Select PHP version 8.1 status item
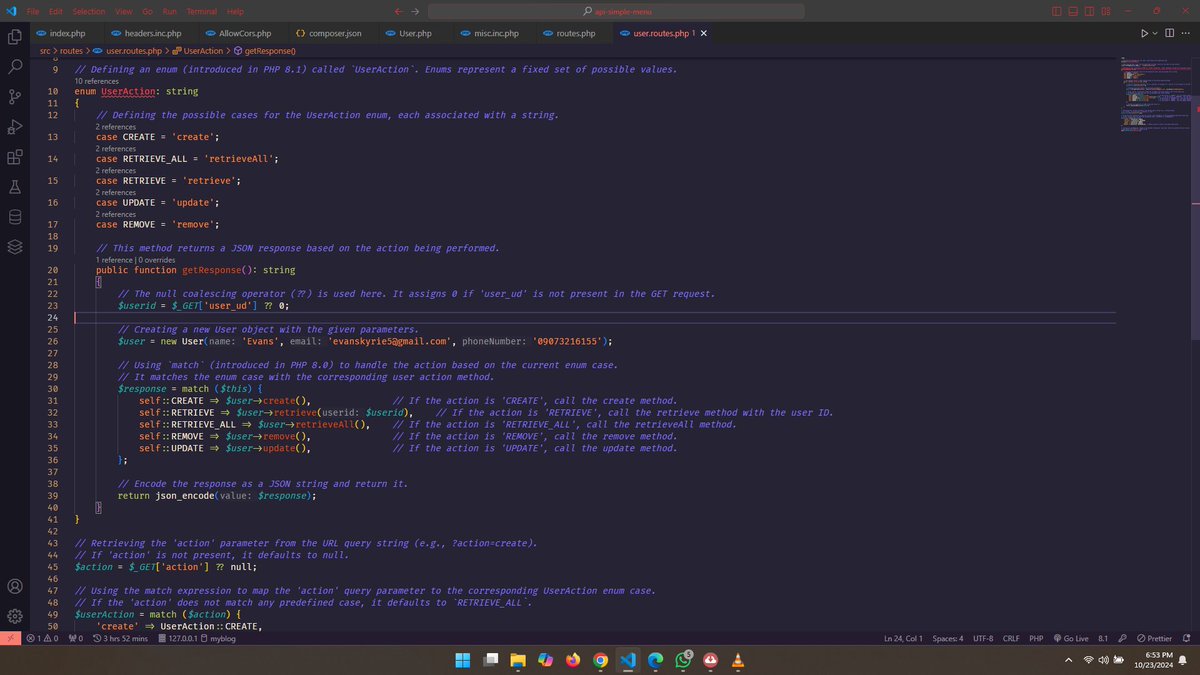 click(1103, 638)
